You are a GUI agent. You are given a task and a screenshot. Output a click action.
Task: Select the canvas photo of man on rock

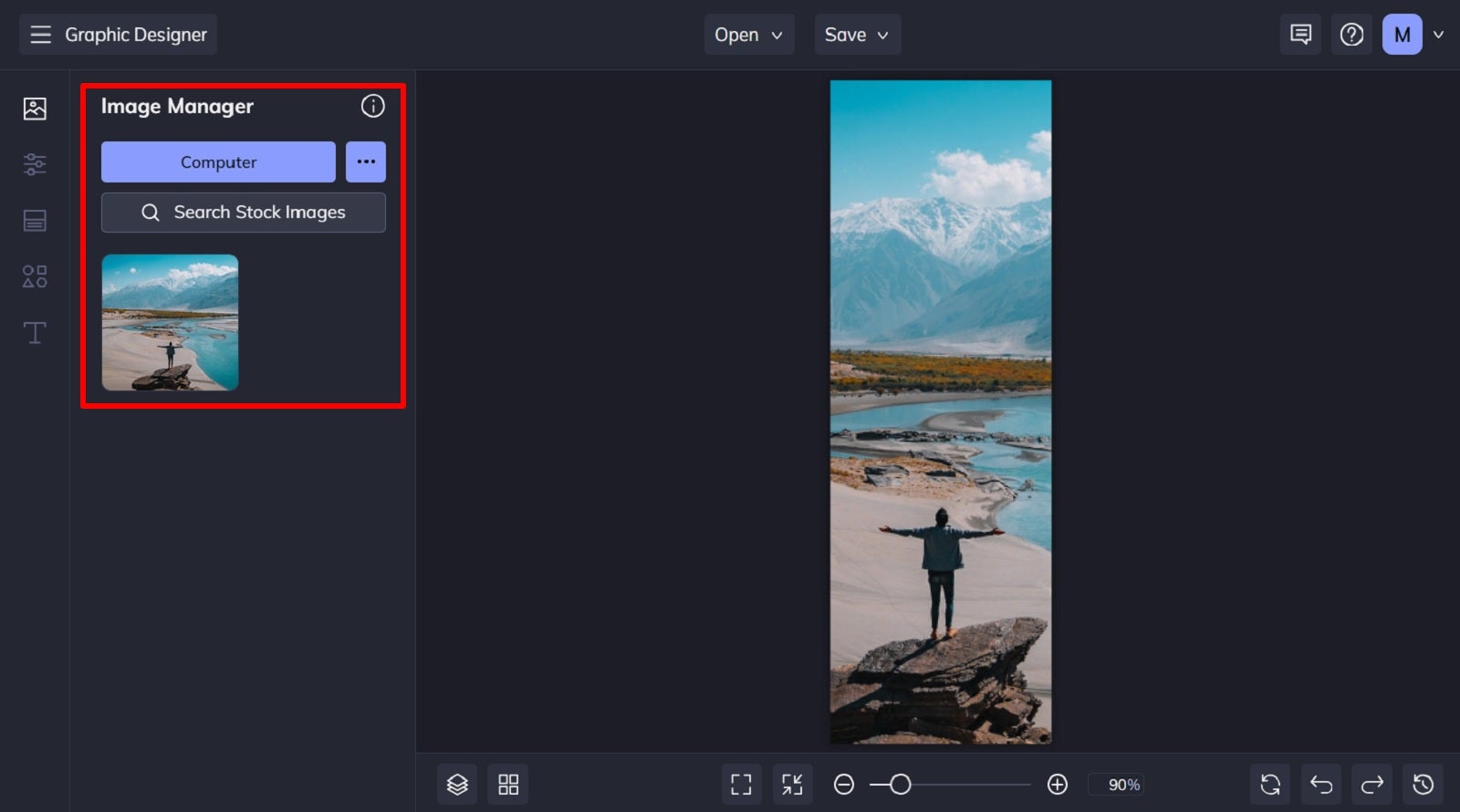941,411
